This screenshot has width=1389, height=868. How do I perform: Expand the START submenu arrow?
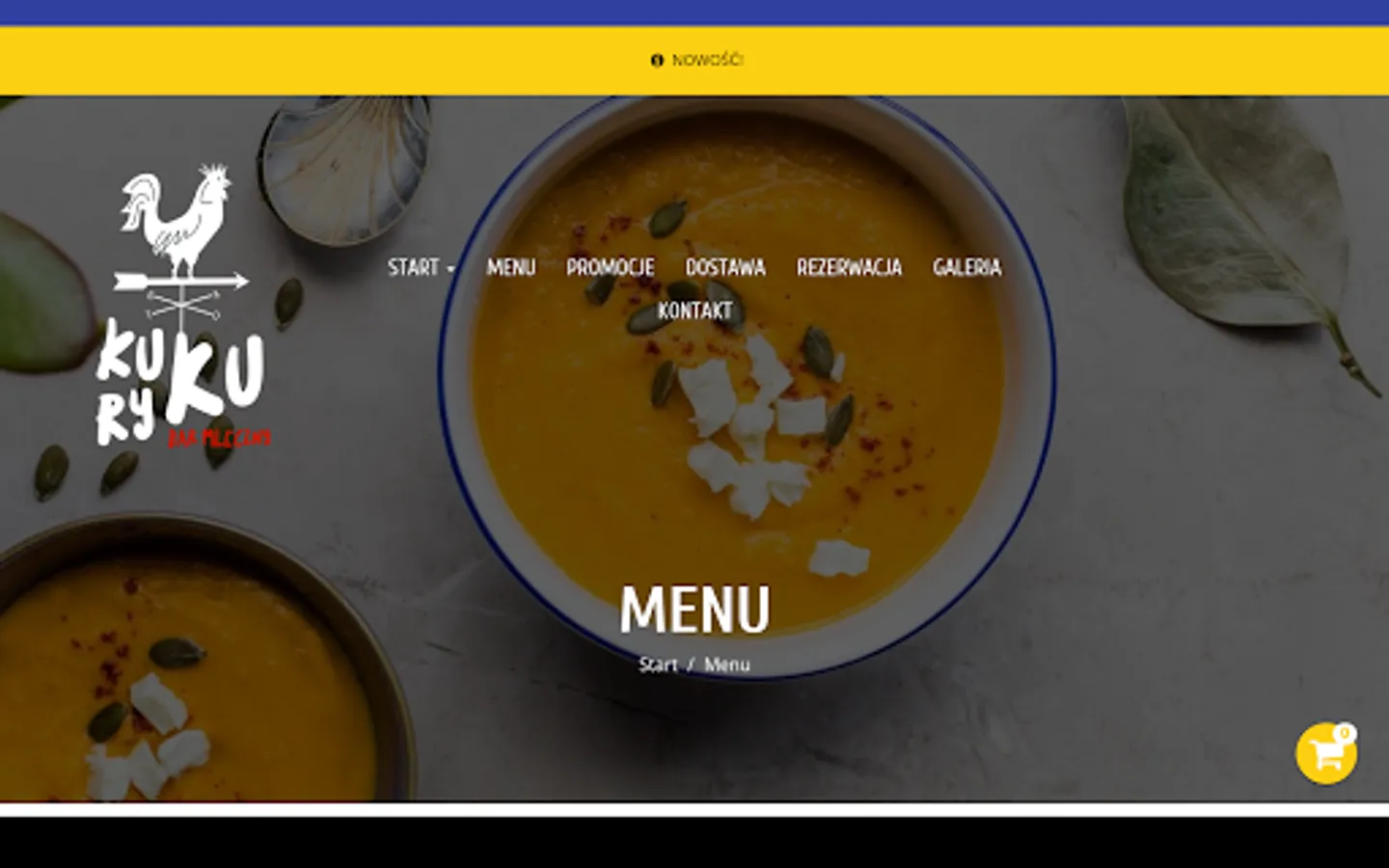coord(450,269)
